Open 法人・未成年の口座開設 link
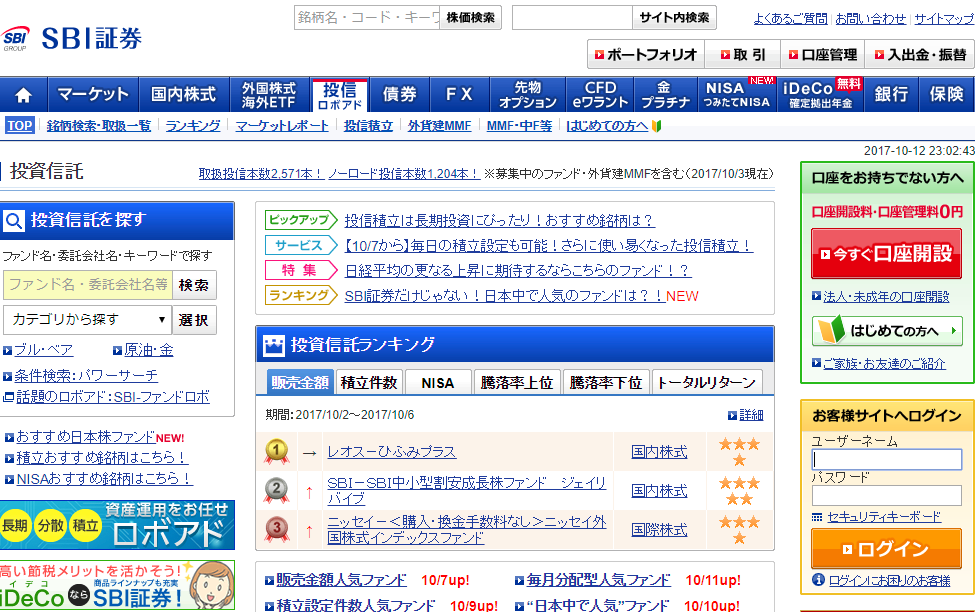This screenshot has height=612, width=975. (886, 297)
